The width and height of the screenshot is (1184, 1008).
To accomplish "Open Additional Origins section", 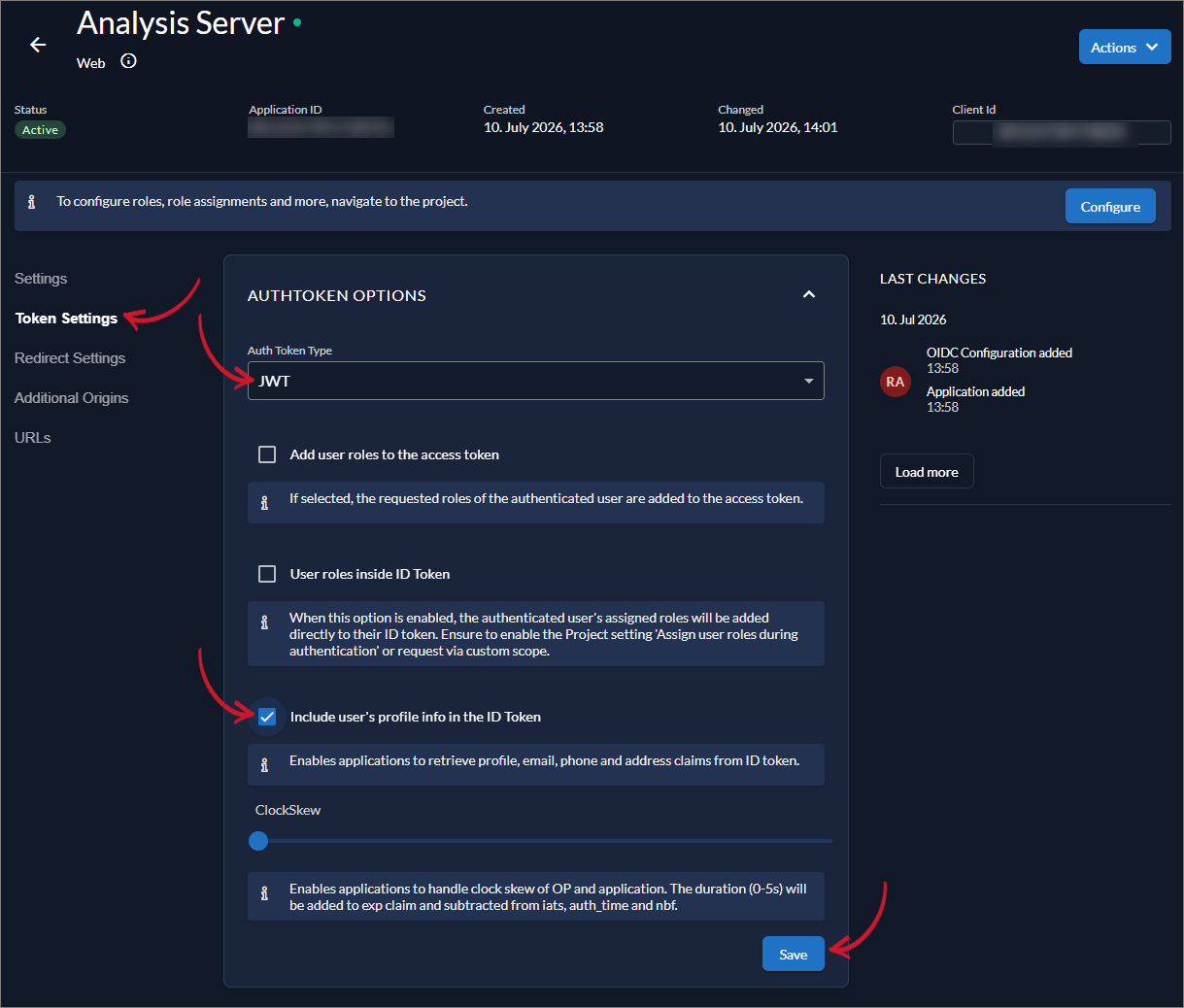I will click(x=72, y=398).
